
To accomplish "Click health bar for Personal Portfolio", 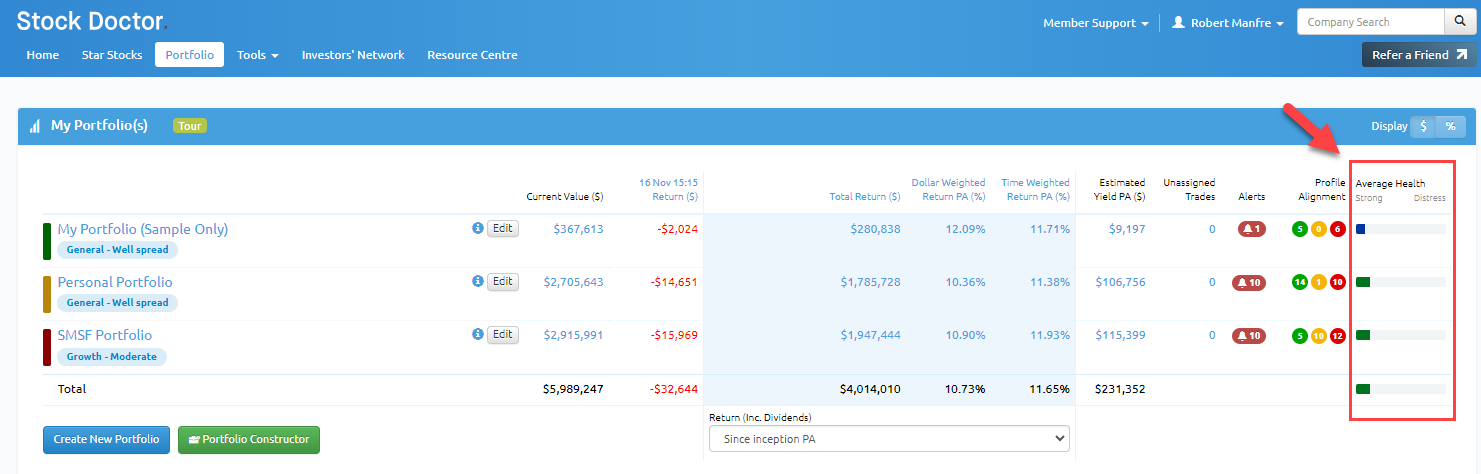I will click(x=1400, y=282).
